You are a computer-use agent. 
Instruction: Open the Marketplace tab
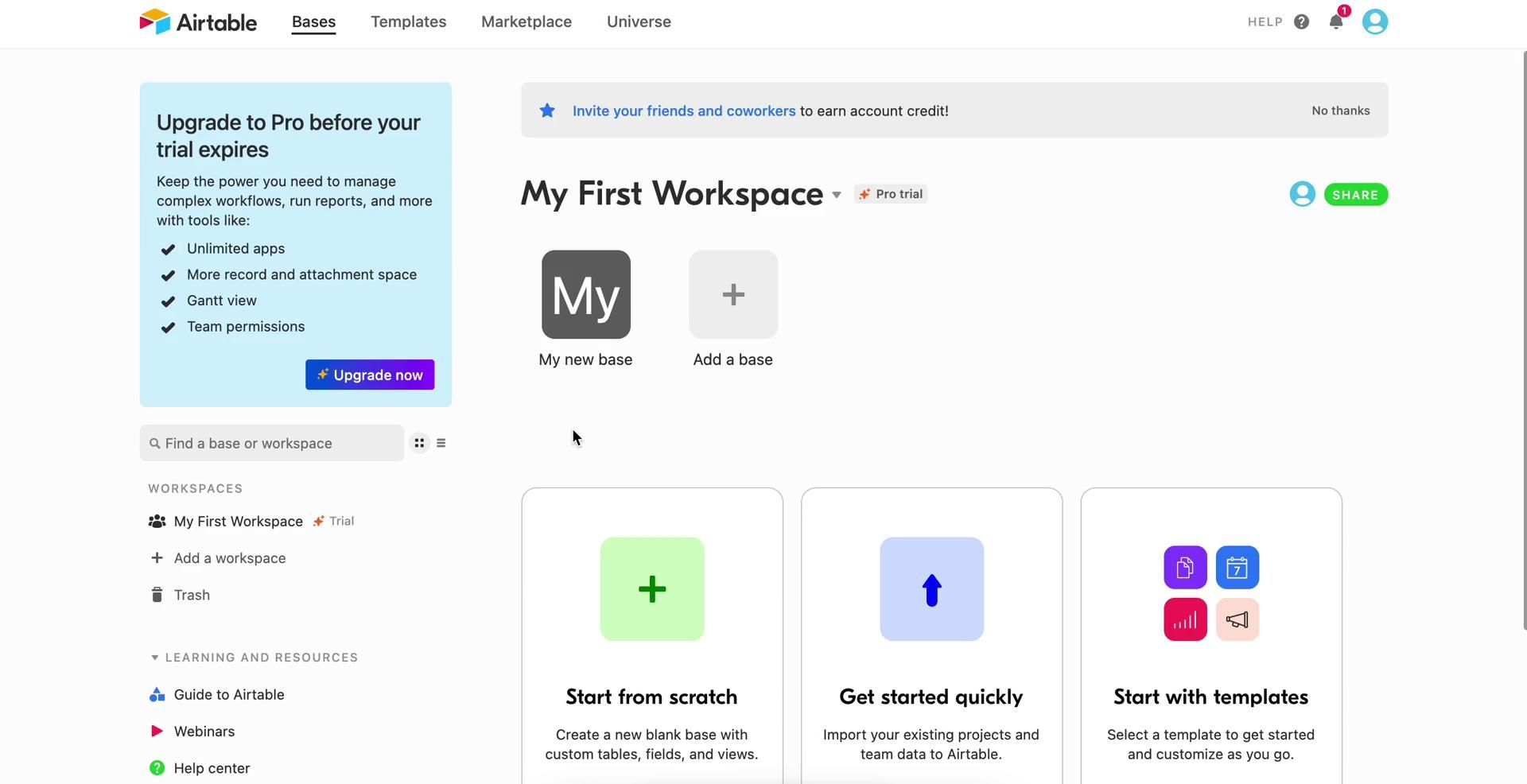[526, 22]
